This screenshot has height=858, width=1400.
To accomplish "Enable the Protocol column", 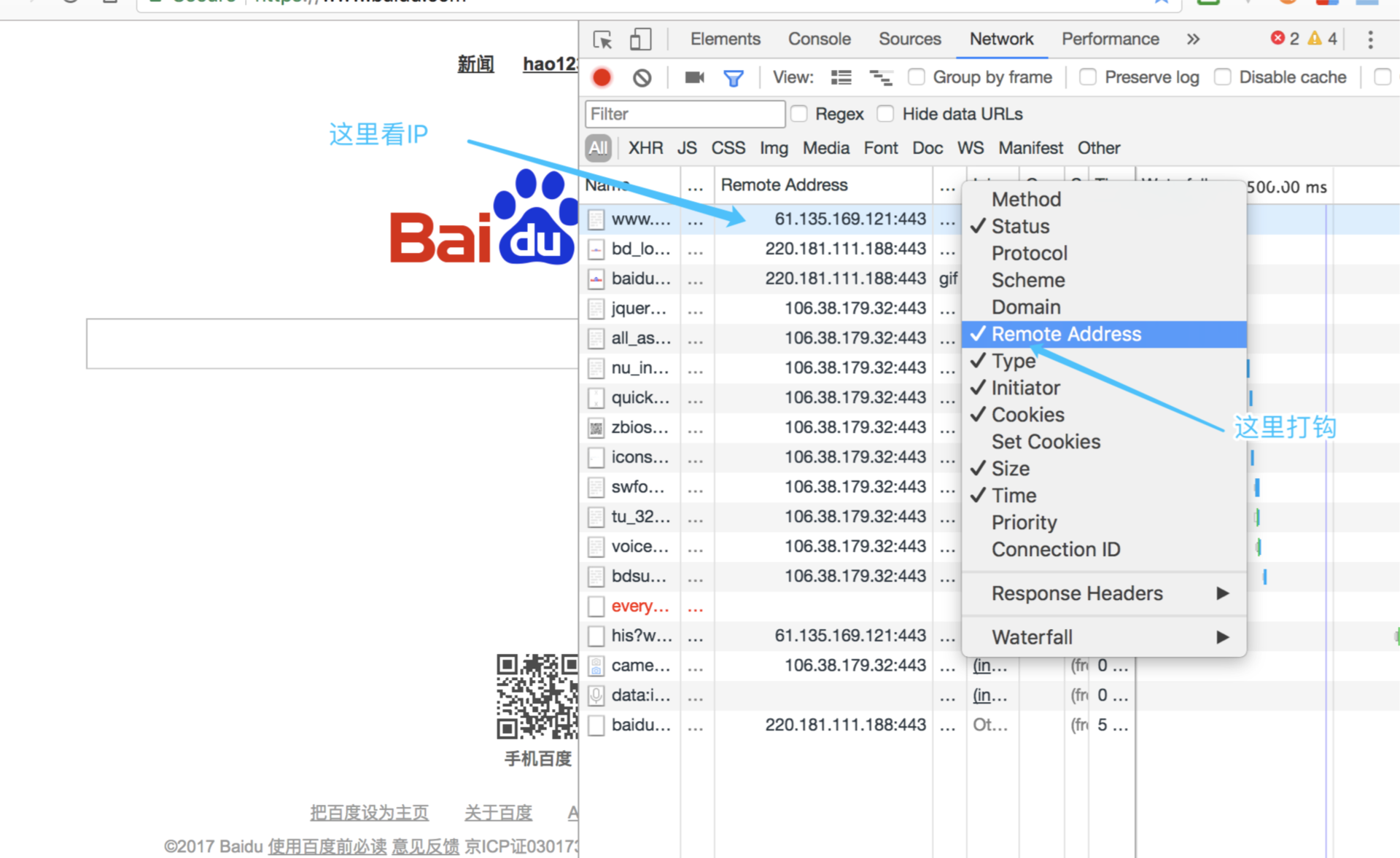I will 1104,253.
